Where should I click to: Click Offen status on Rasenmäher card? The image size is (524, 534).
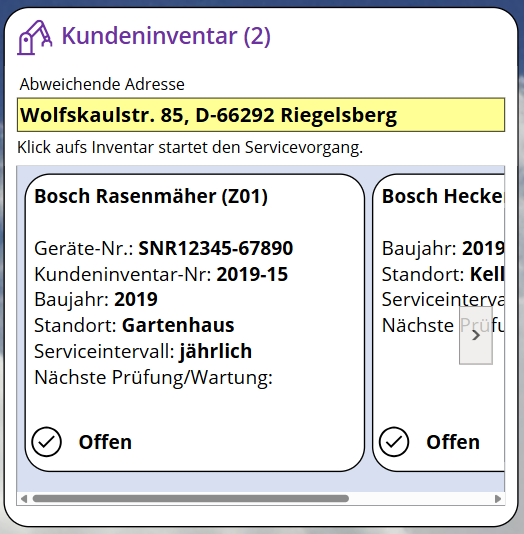tap(105, 442)
